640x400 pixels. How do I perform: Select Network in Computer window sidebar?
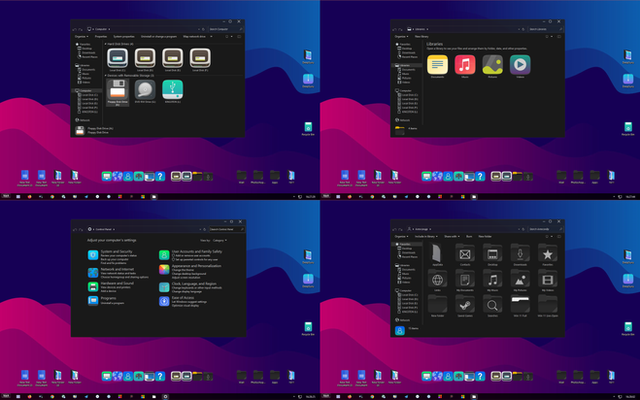click(x=84, y=120)
